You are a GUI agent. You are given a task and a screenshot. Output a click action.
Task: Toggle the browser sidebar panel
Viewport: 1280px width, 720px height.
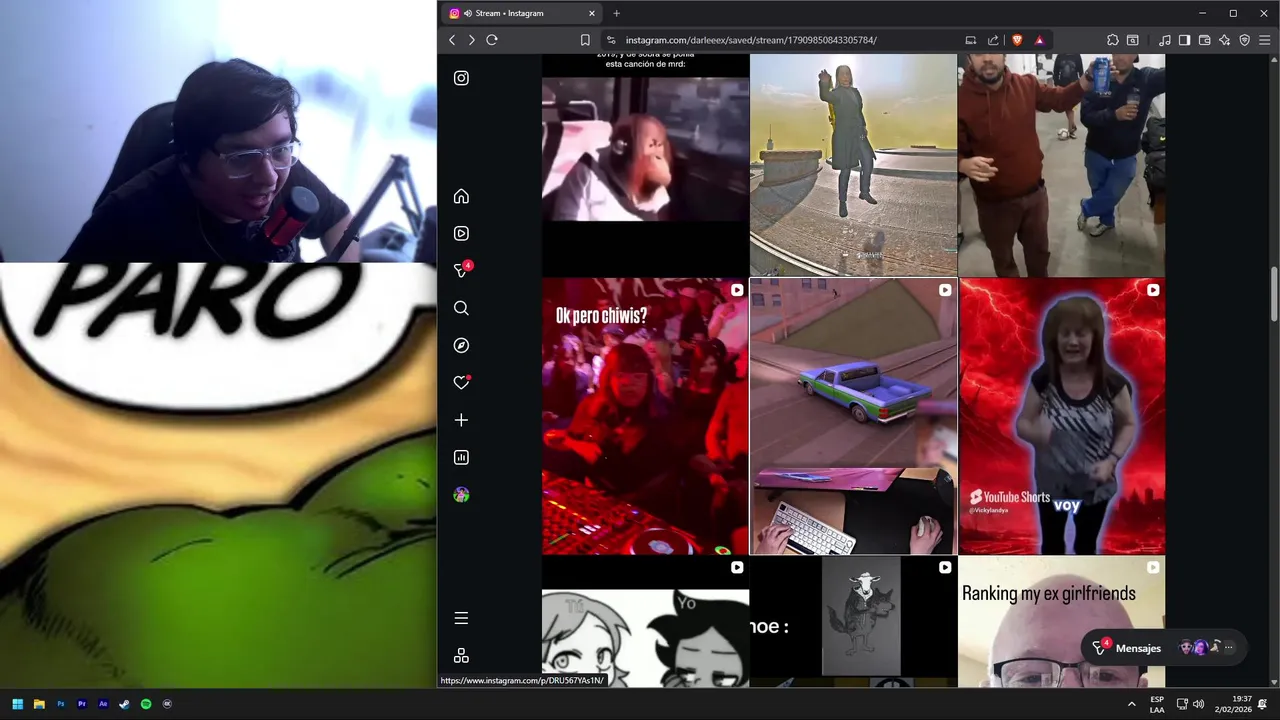pos(1184,40)
